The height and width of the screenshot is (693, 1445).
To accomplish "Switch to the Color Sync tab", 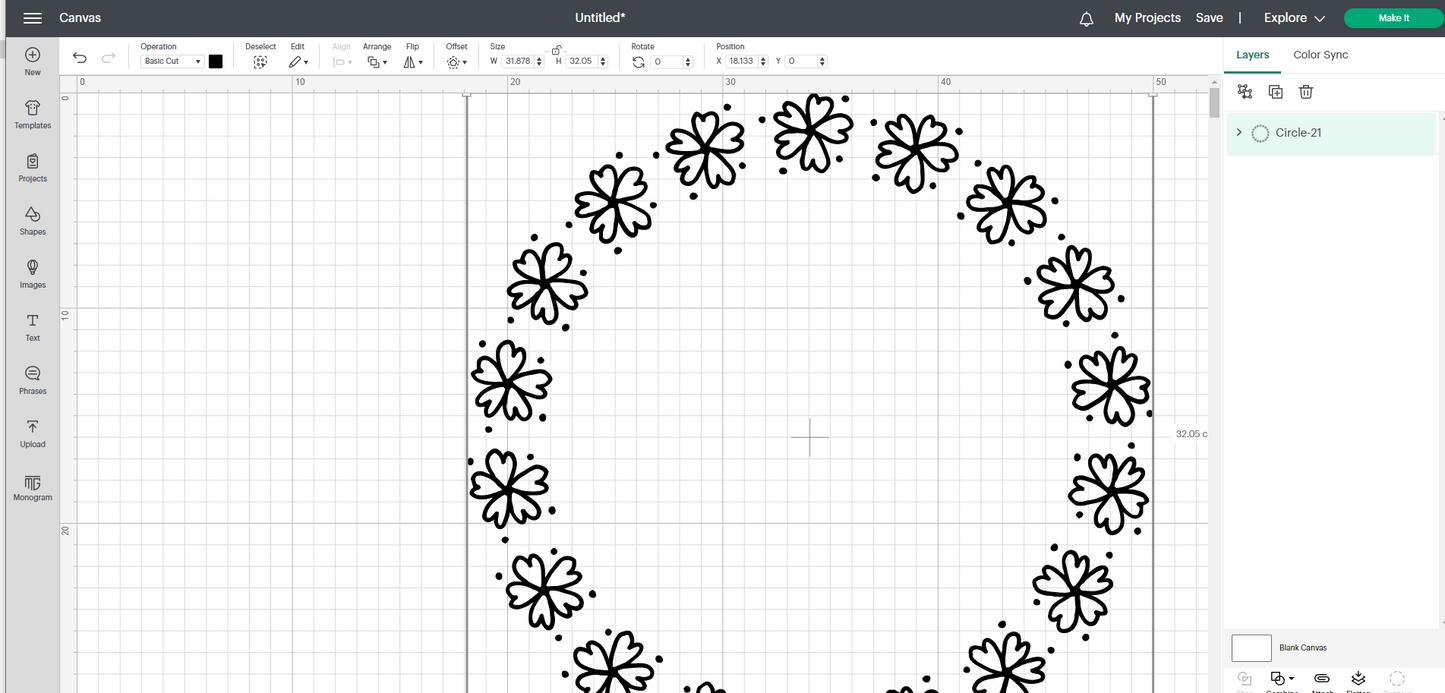I will click(1320, 55).
